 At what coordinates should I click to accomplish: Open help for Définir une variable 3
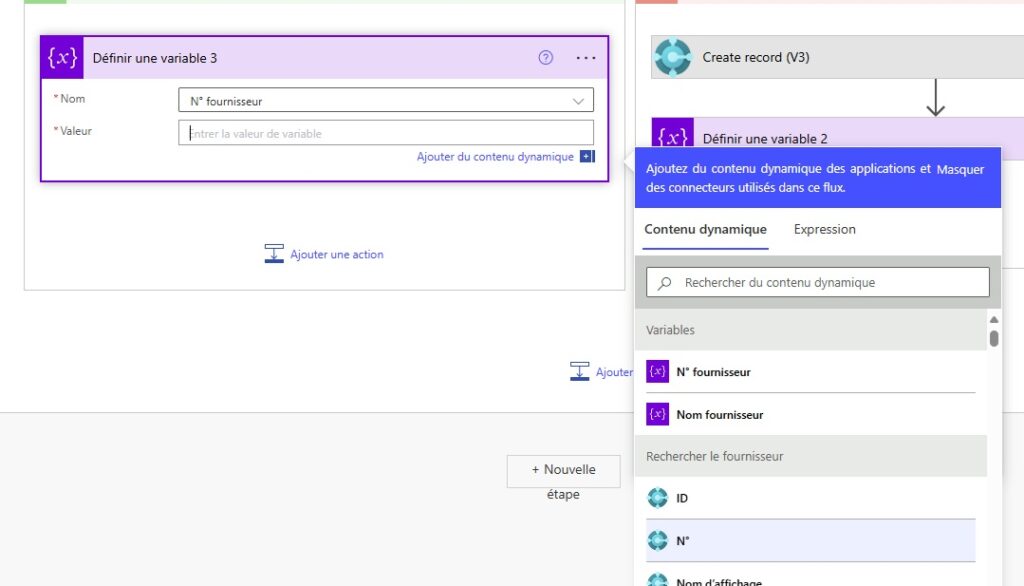click(545, 58)
